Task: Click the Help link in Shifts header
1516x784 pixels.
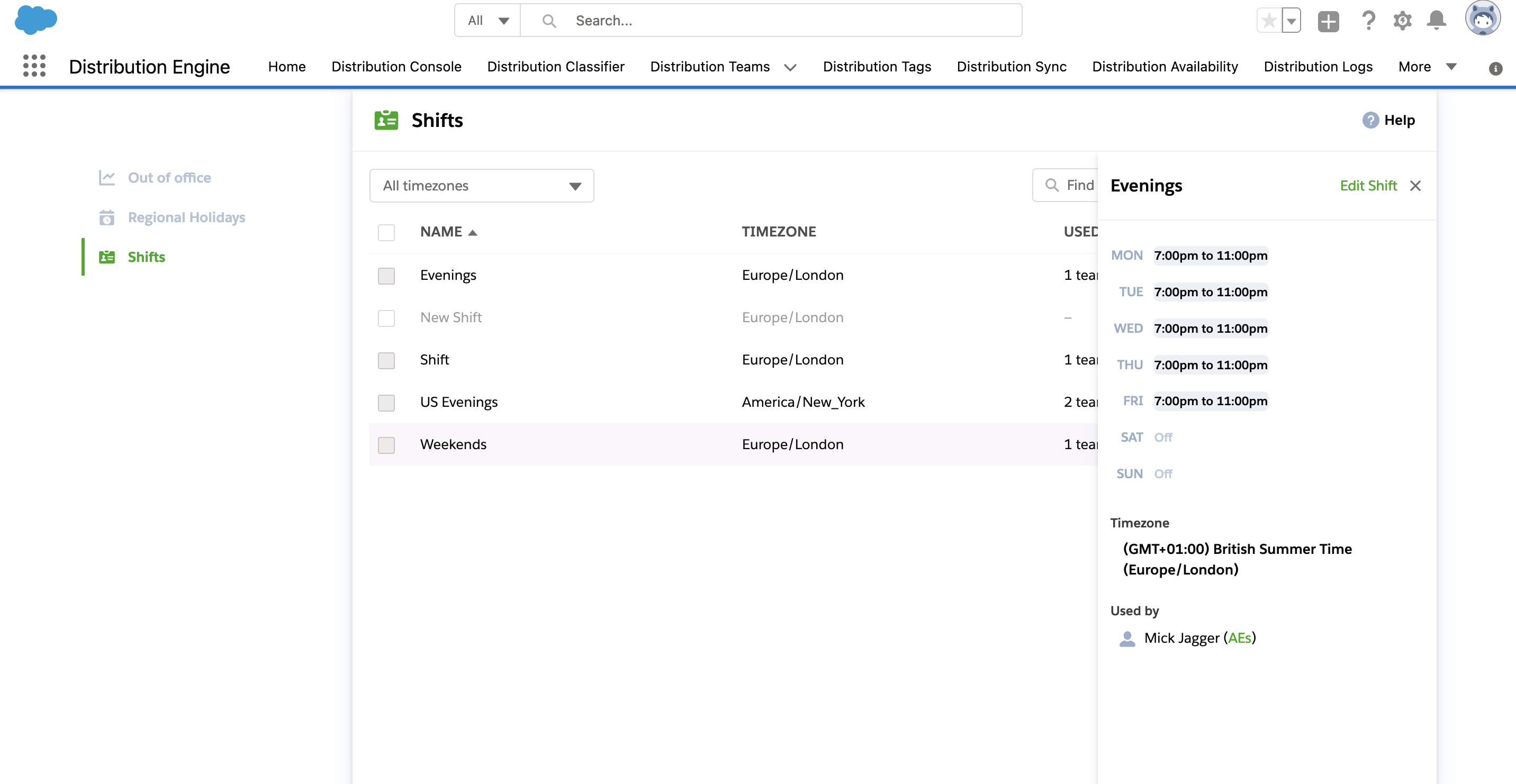Action: pyautogui.click(x=1399, y=120)
